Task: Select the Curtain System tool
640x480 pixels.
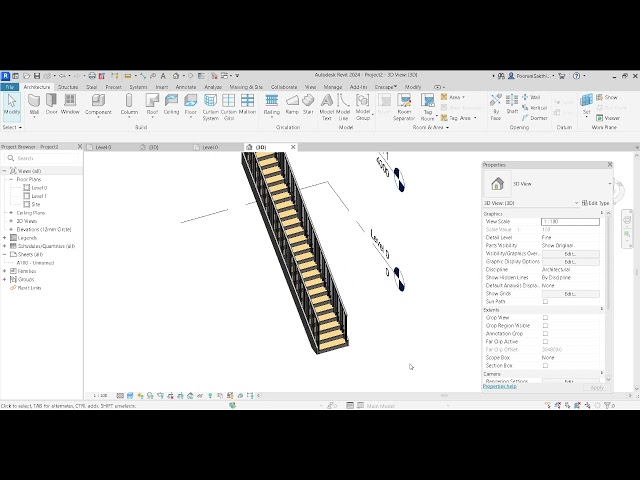Action: 211,107
